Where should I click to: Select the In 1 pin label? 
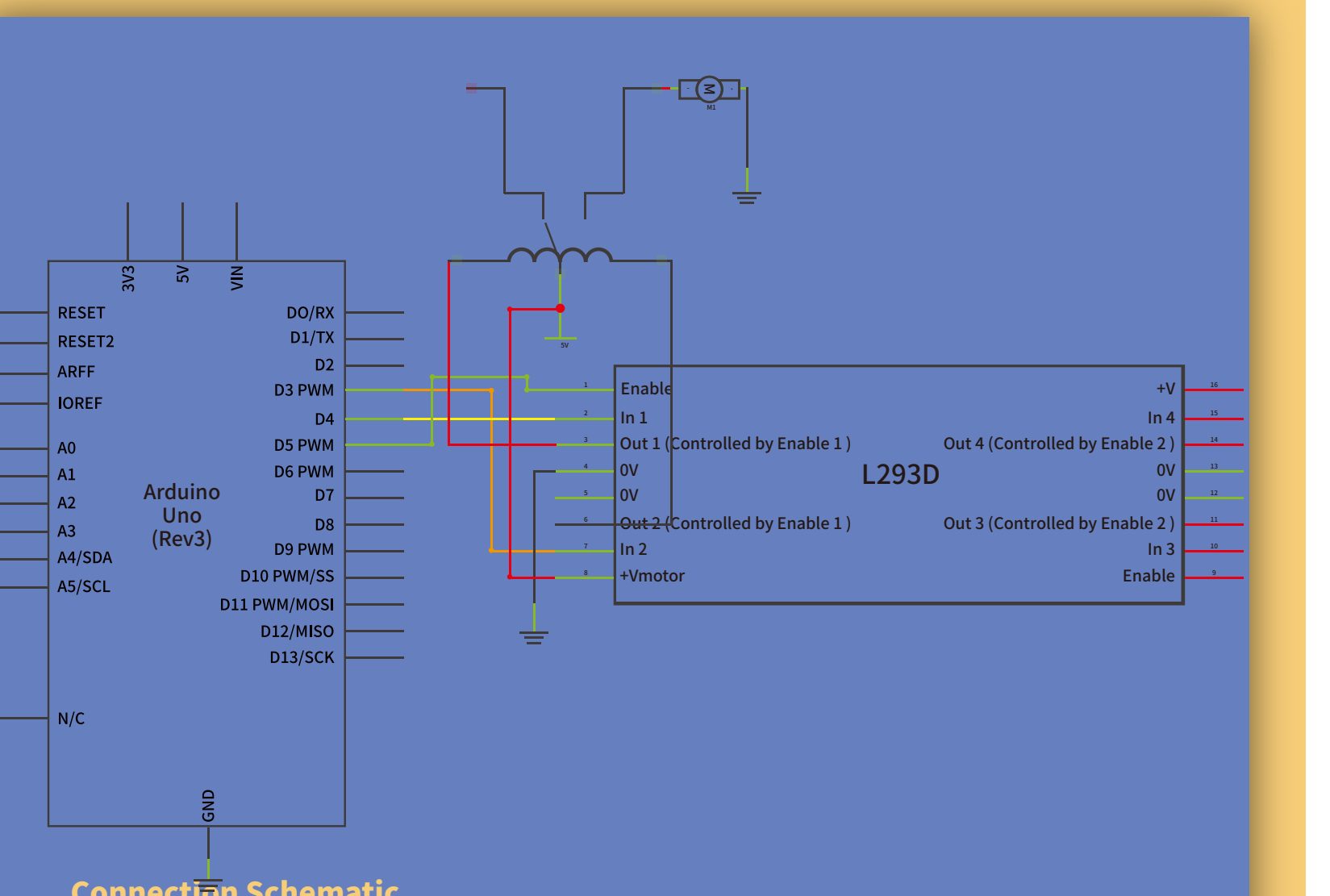click(634, 418)
